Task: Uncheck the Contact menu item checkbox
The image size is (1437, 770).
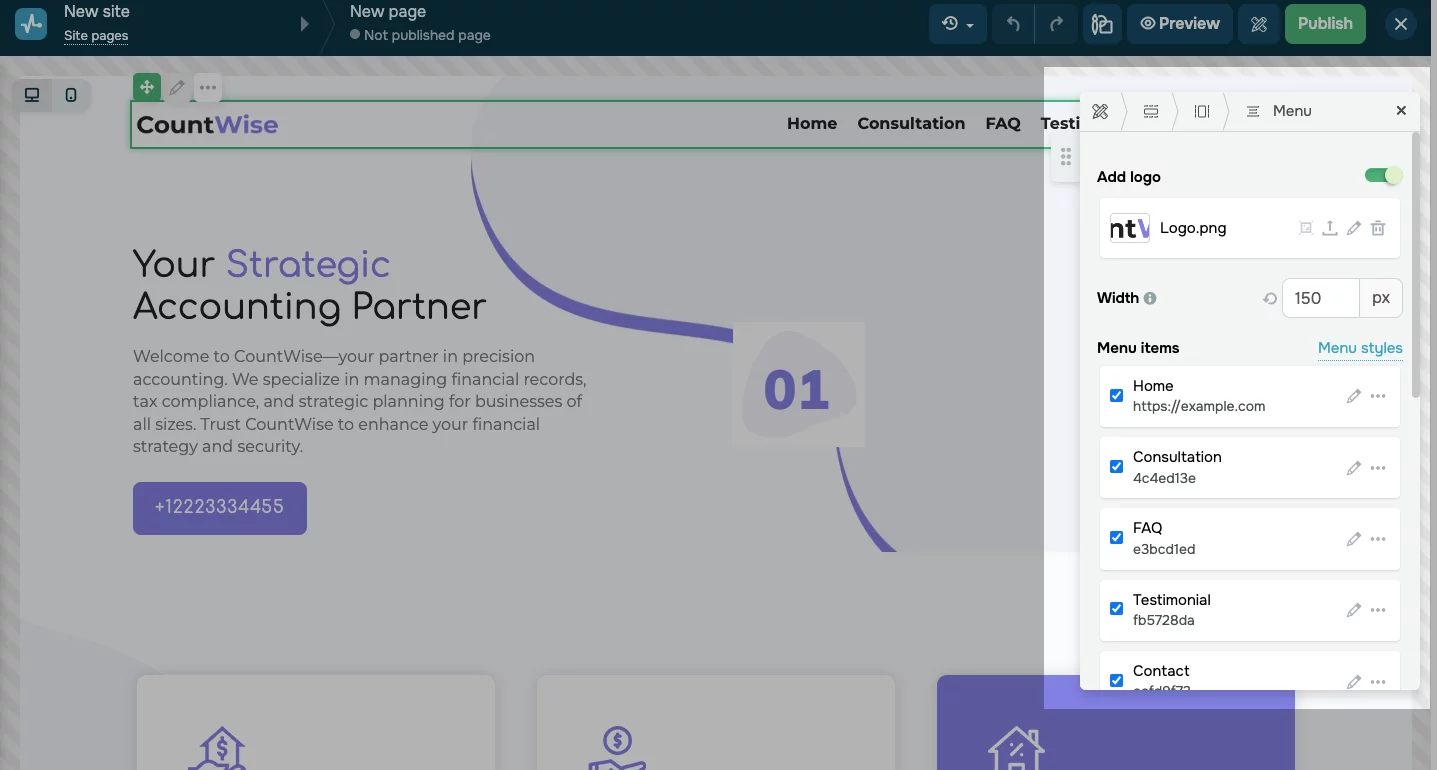Action: [x=1117, y=679]
